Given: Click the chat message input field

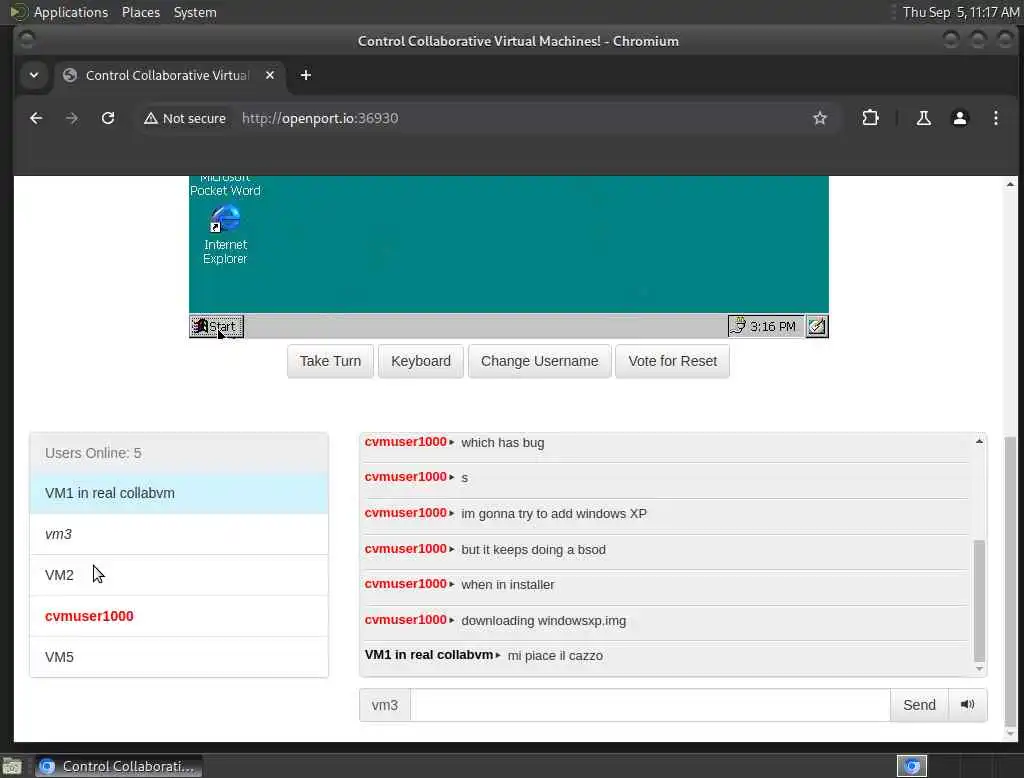Looking at the screenshot, I should tap(650, 705).
